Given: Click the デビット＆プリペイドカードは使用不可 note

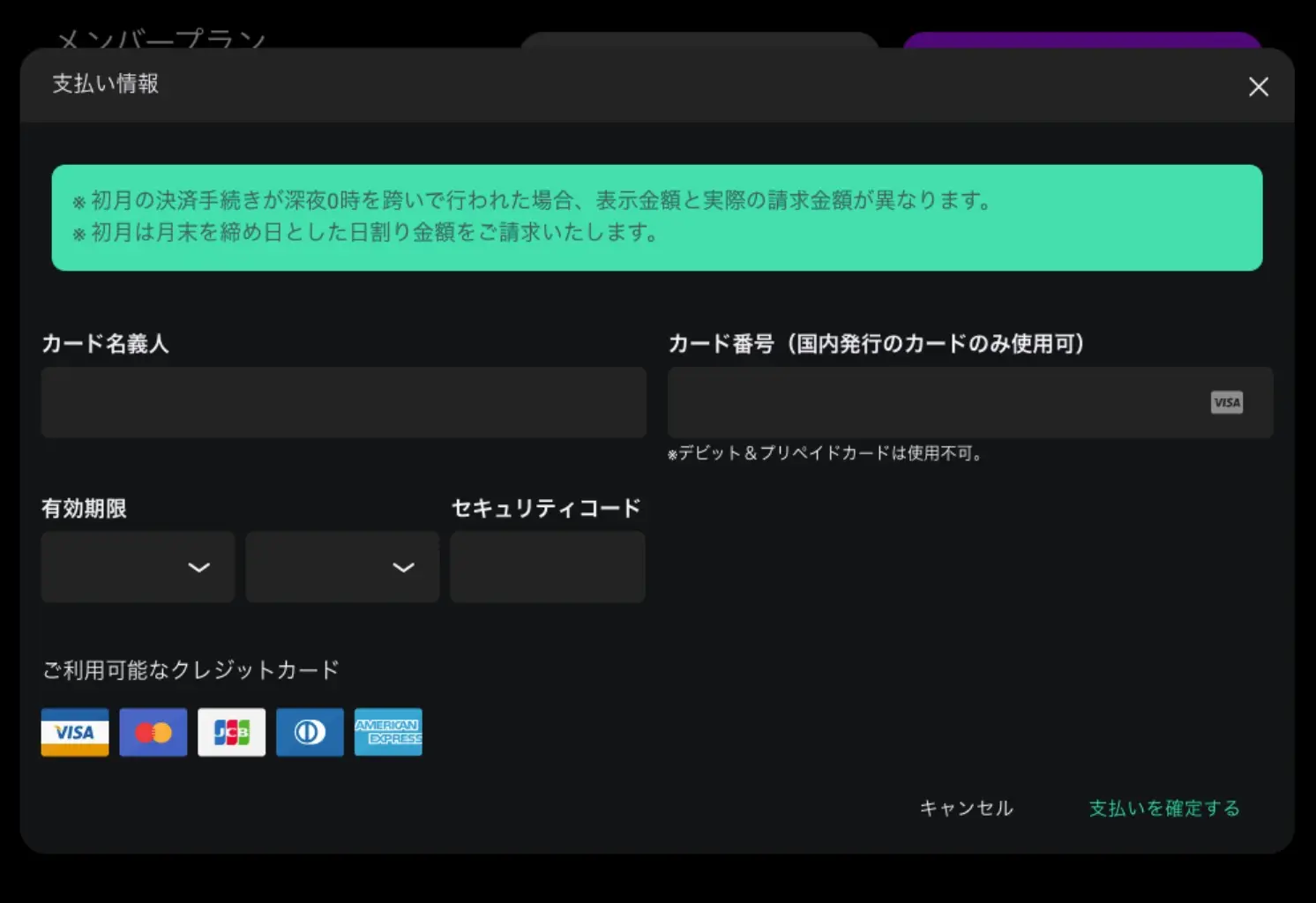Looking at the screenshot, I should (826, 453).
